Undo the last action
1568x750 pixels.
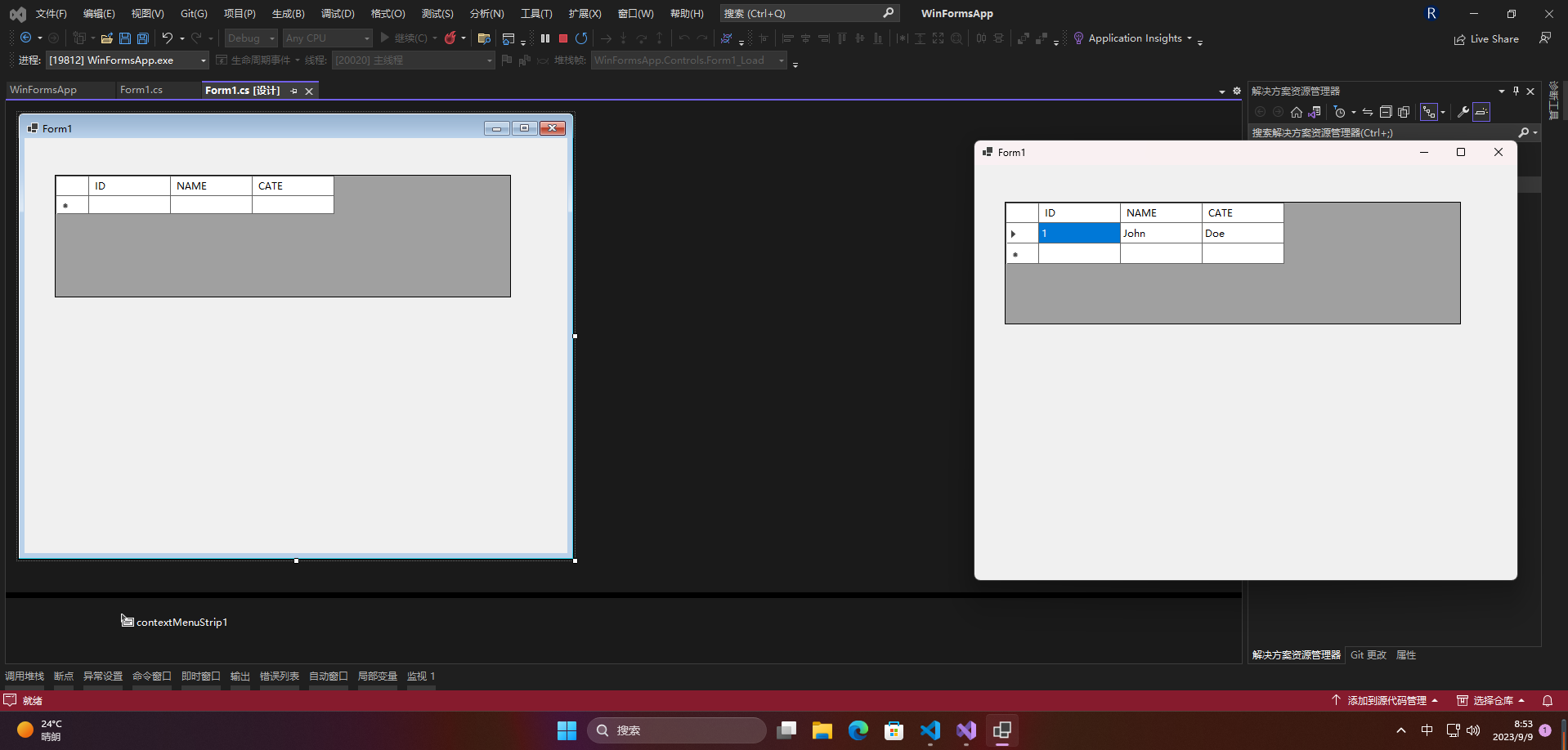coord(168,38)
